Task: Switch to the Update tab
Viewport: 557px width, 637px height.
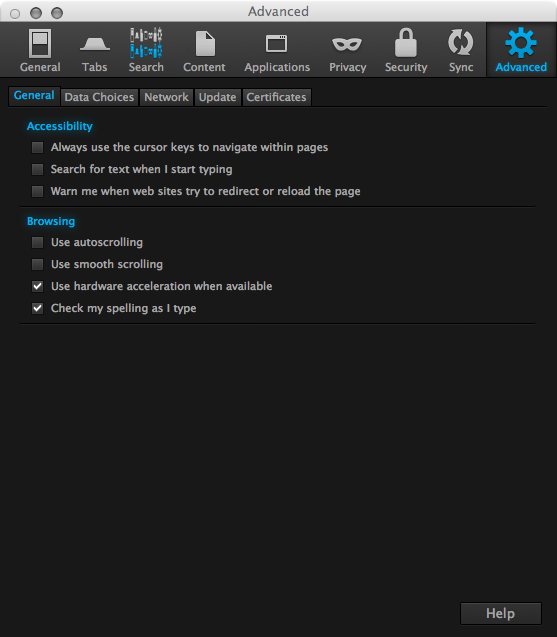Action: click(218, 98)
